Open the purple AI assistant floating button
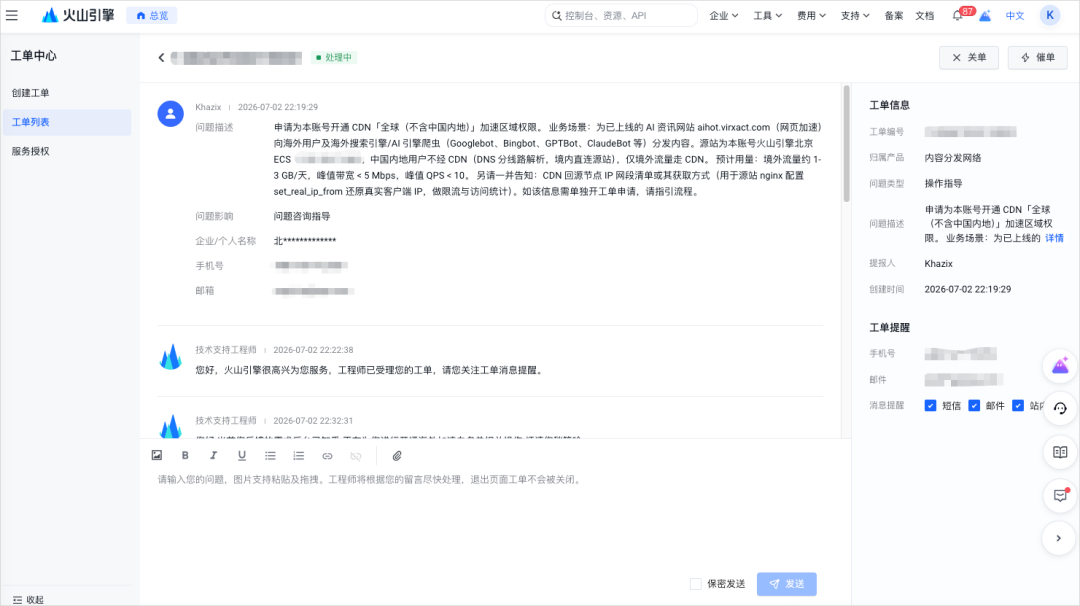This screenshot has width=1080, height=606. pos(1060,366)
